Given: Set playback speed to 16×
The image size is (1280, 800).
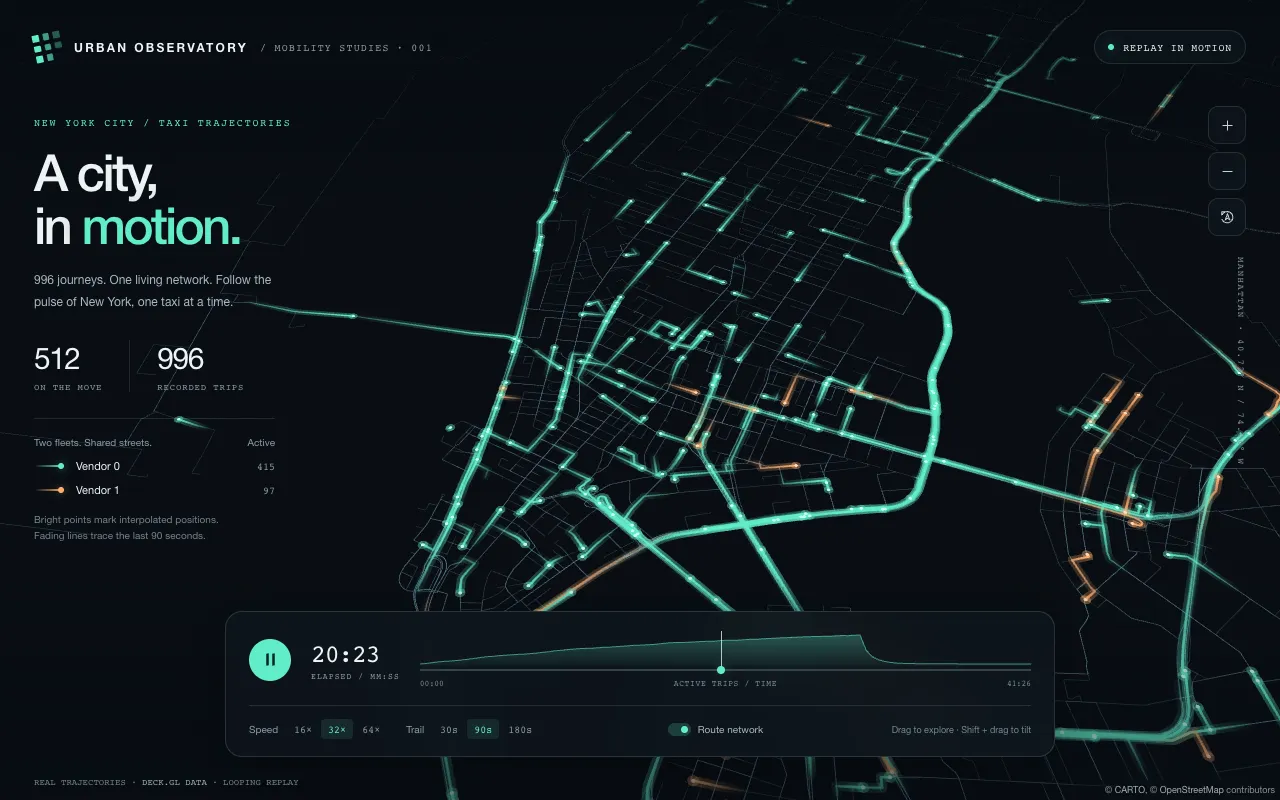Looking at the screenshot, I should tap(303, 730).
